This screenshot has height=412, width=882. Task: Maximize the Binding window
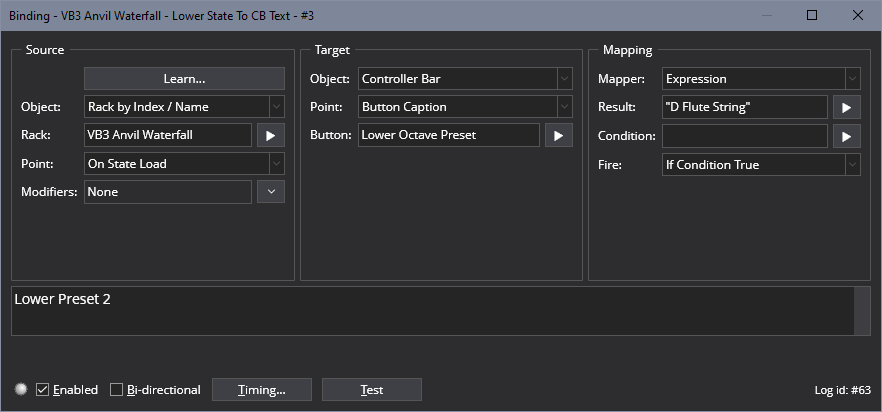[812, 15]
